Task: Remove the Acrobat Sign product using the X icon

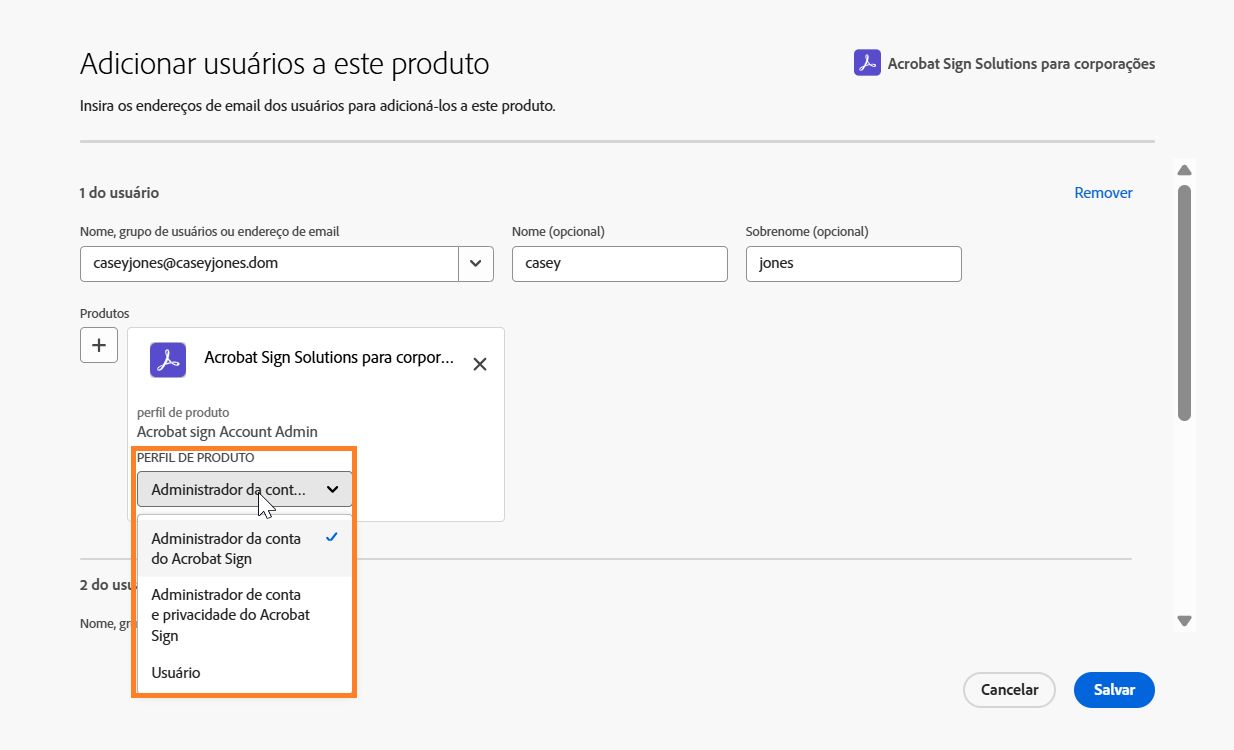Action: 479,364
